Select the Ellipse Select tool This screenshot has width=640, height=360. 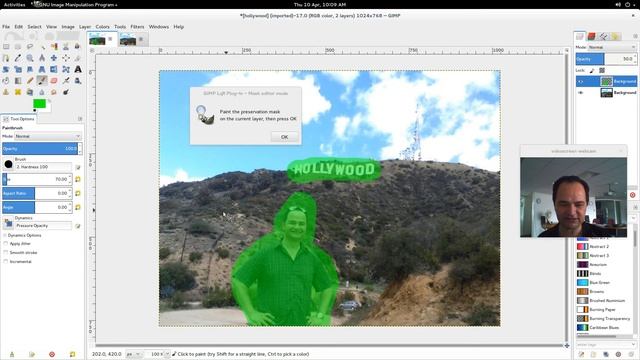(x=18, y=47)
